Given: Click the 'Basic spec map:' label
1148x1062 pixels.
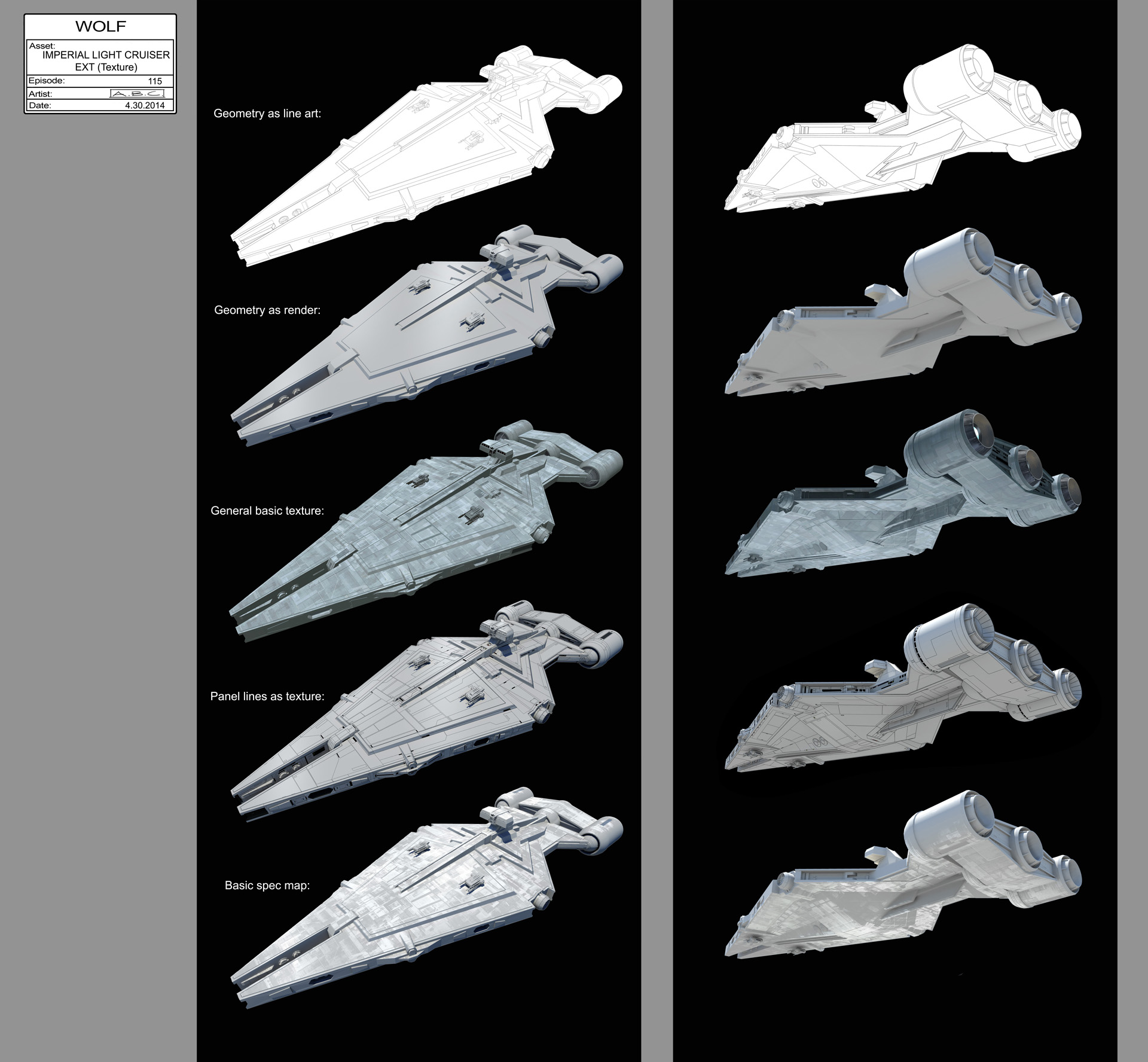Looking at the screenshot, I should 267,885.
